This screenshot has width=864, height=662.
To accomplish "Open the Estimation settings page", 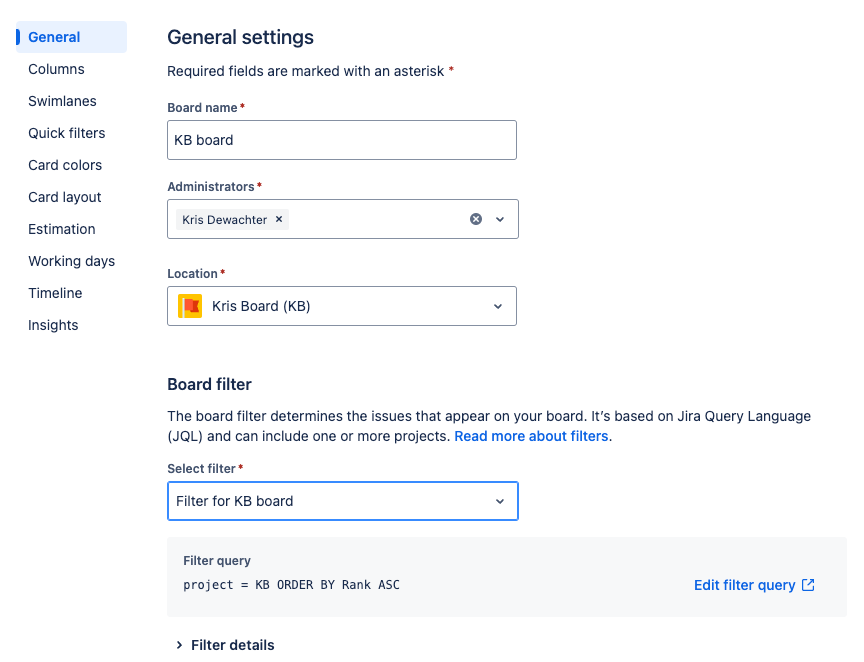I will (62, 229).
